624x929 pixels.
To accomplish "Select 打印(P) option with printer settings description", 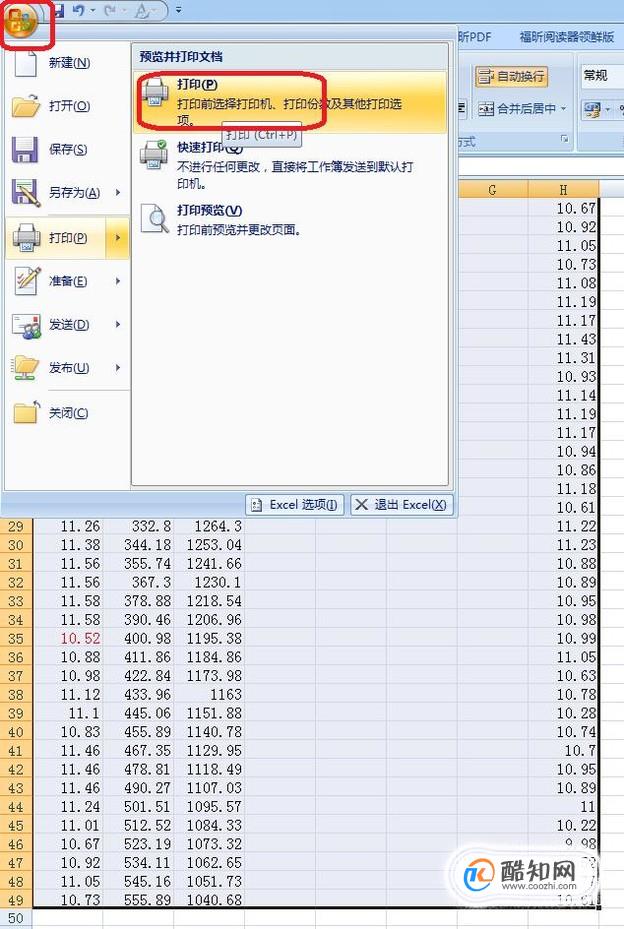I will (290, 102).
